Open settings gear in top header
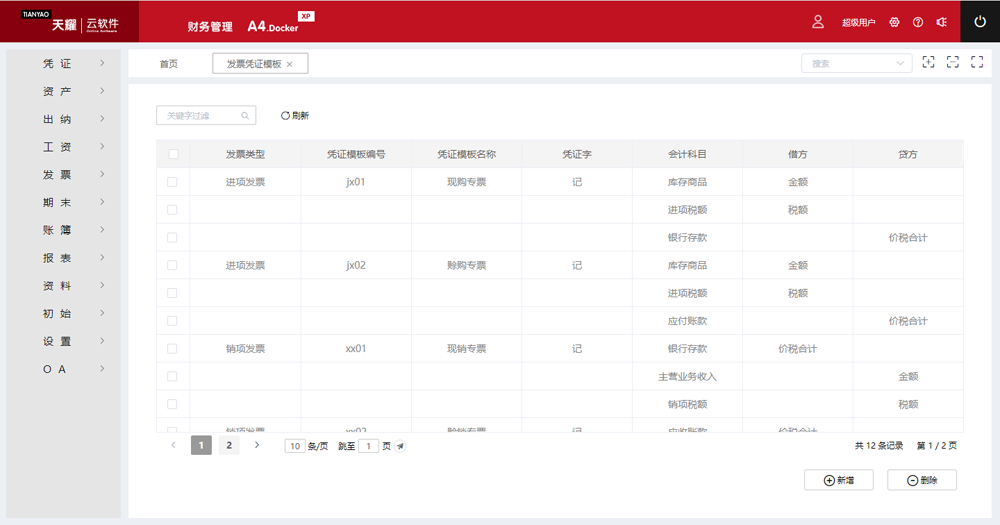 coord(894,22)
